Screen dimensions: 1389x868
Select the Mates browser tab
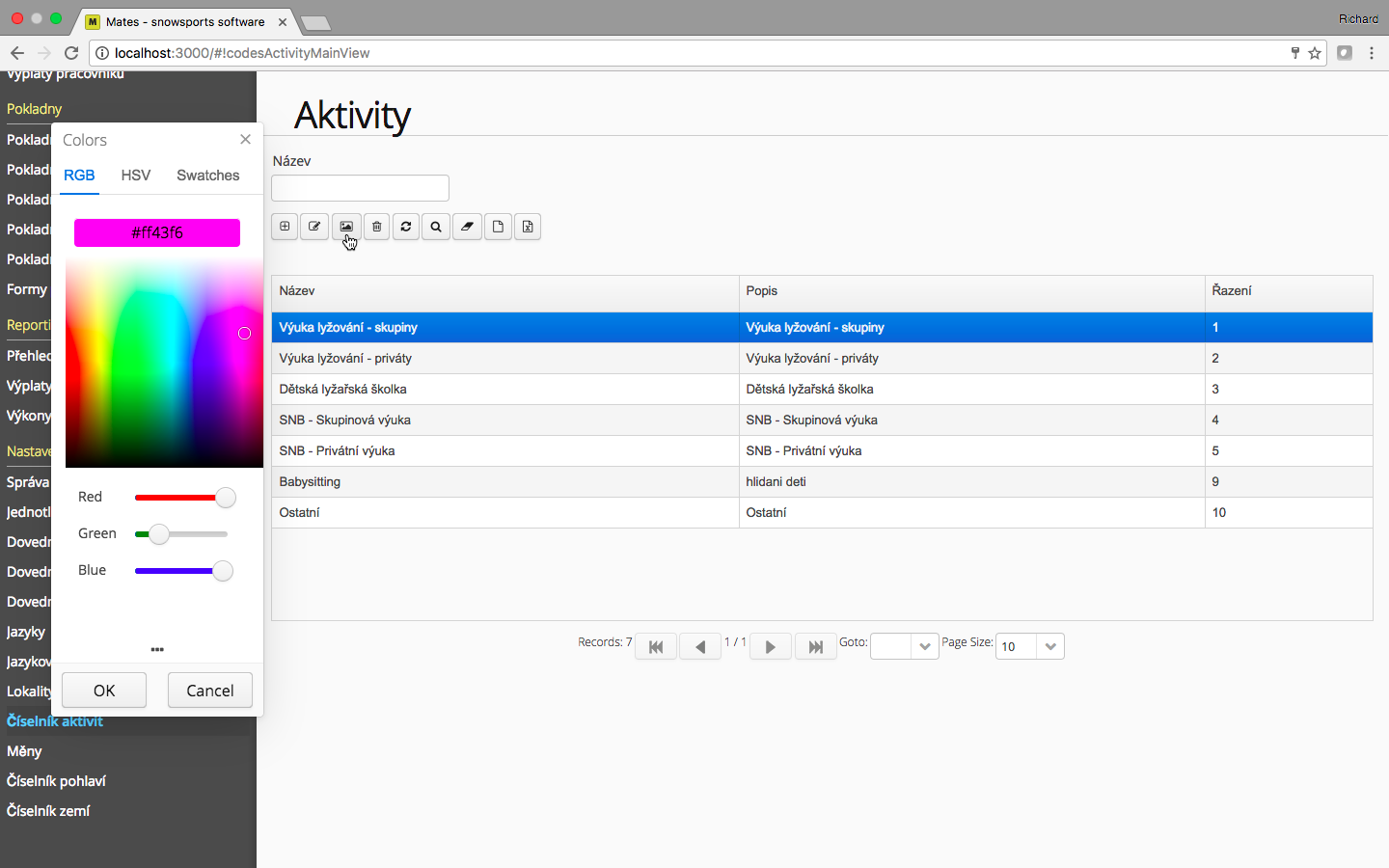(x=185, y=21)
